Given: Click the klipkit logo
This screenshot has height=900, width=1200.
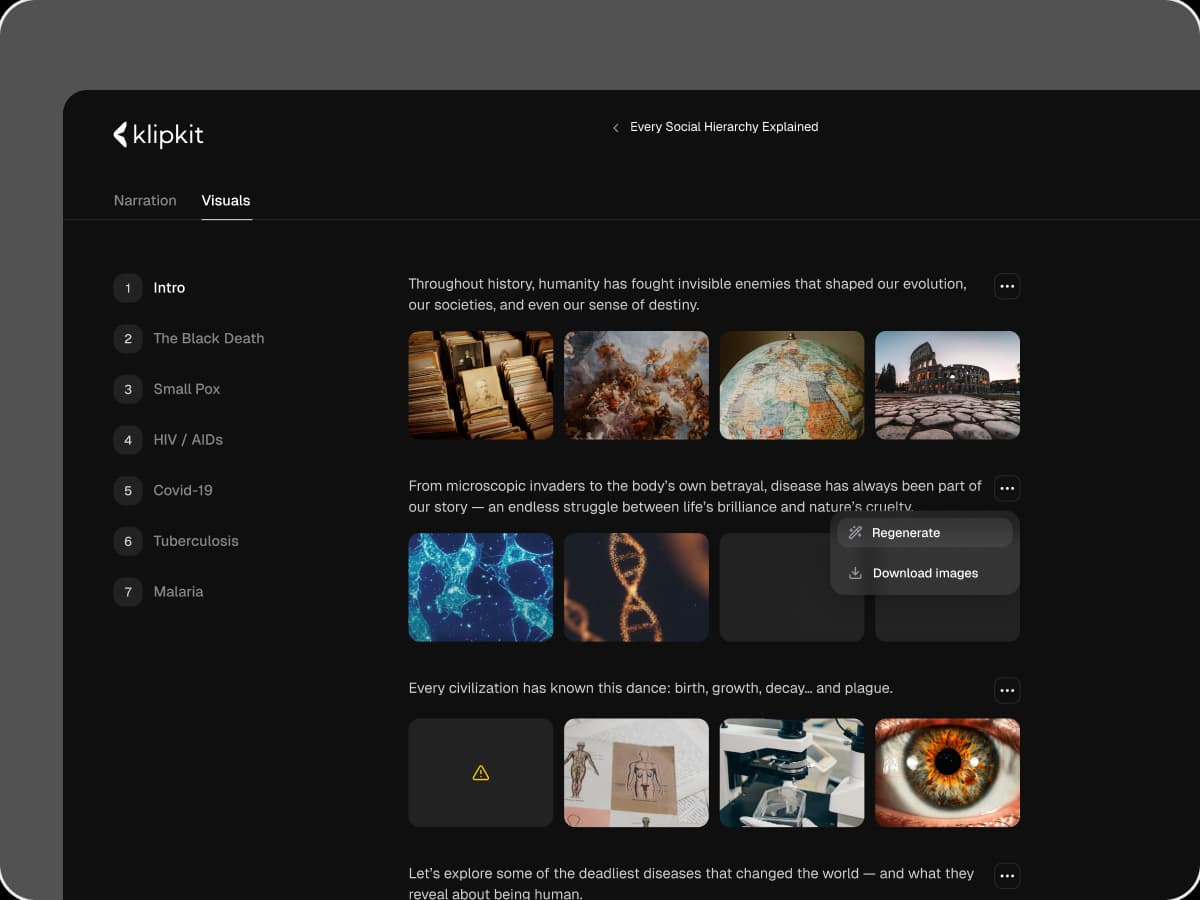Looking at the screenshot, I should tap(158, 134).
